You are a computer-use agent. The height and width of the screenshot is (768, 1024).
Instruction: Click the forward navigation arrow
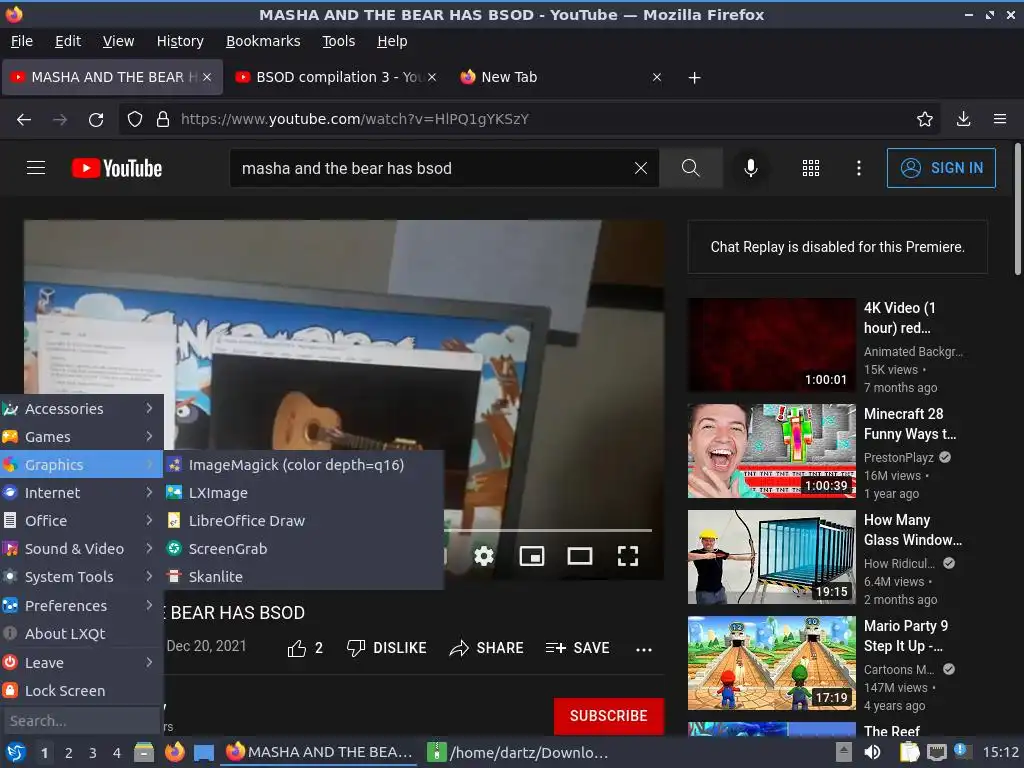(x=59, y=120)
